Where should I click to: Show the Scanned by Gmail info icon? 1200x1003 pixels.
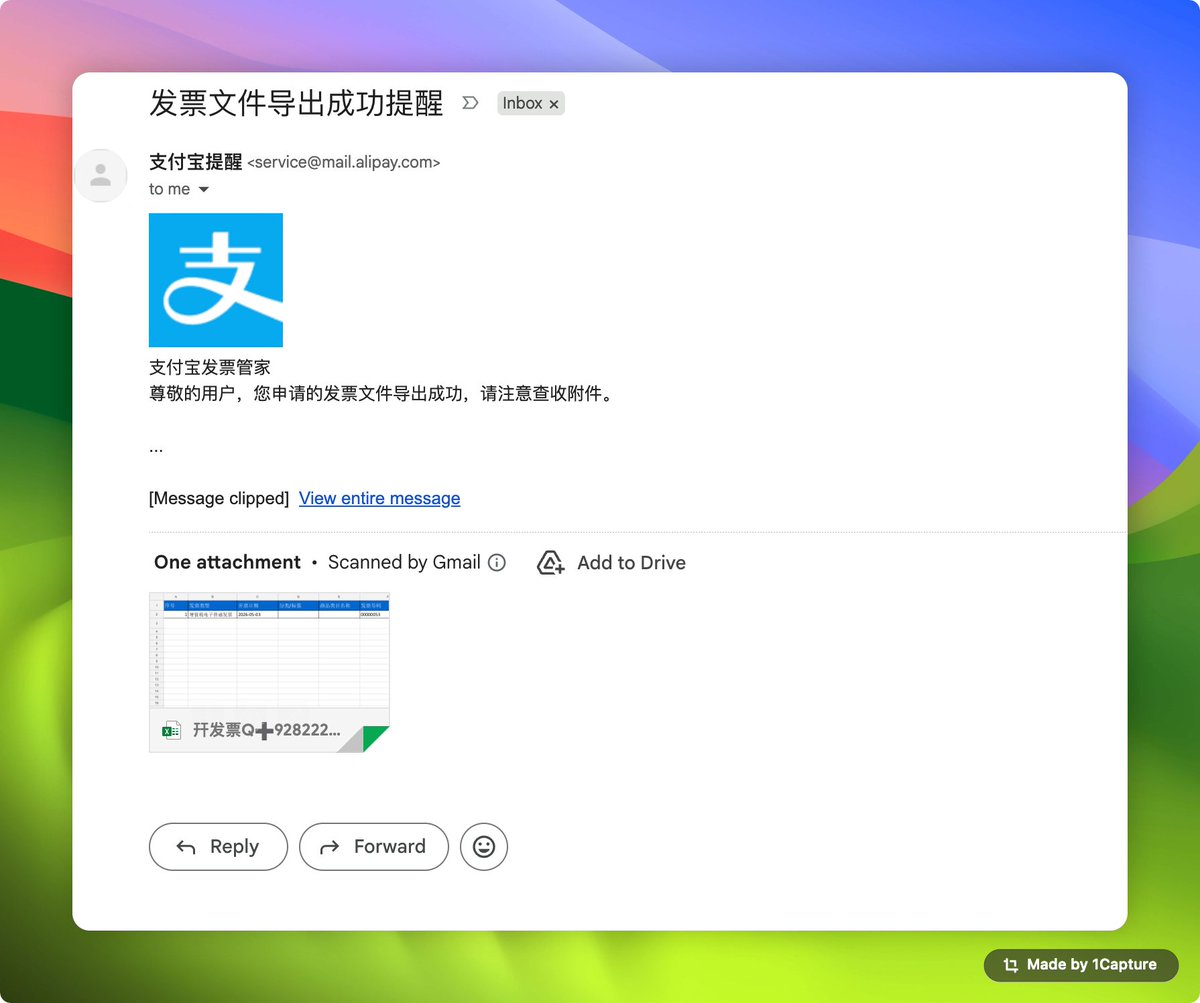pyautogui.click(x=497, y=562)
